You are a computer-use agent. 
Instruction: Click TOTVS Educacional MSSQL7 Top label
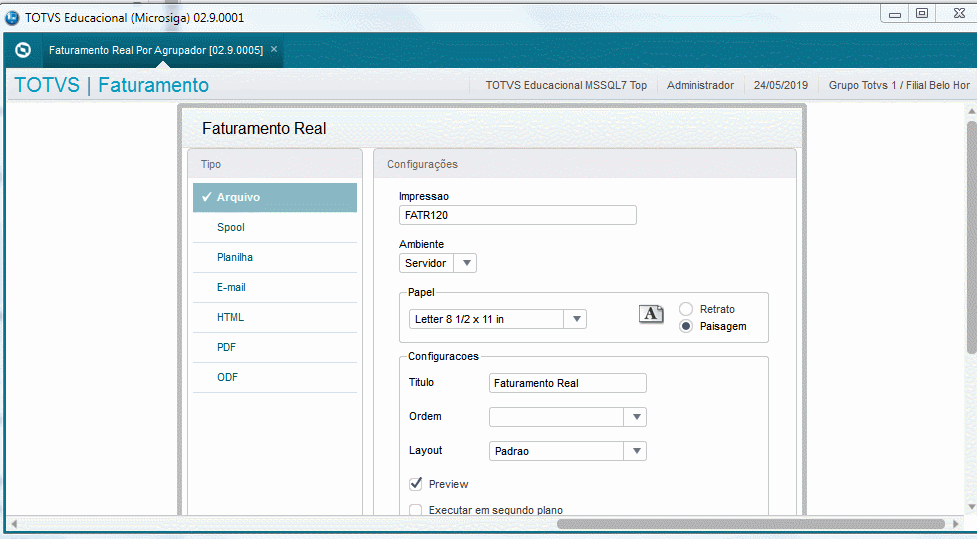point(566,85)
